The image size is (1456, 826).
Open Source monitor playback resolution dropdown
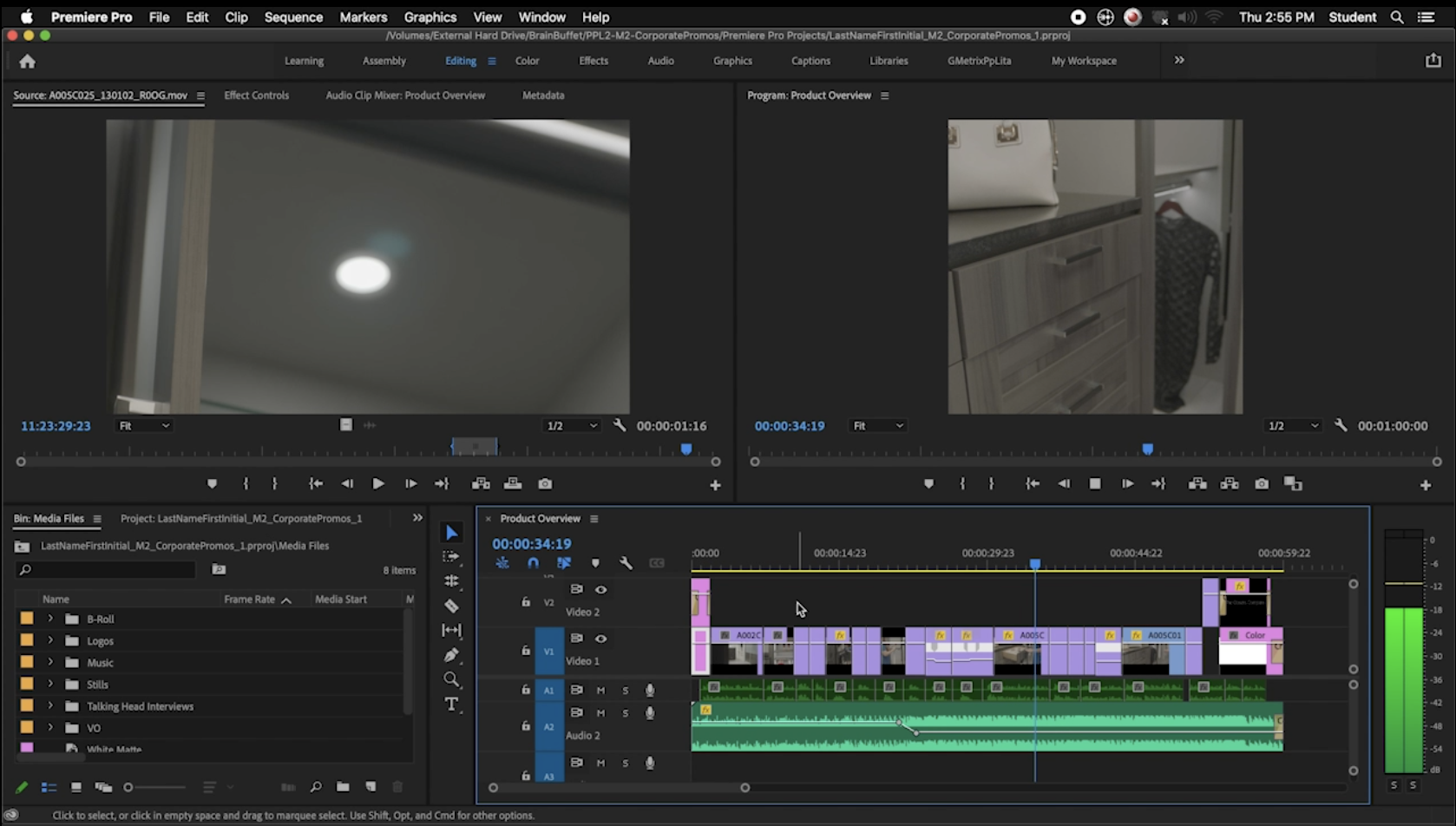[572, 426]
